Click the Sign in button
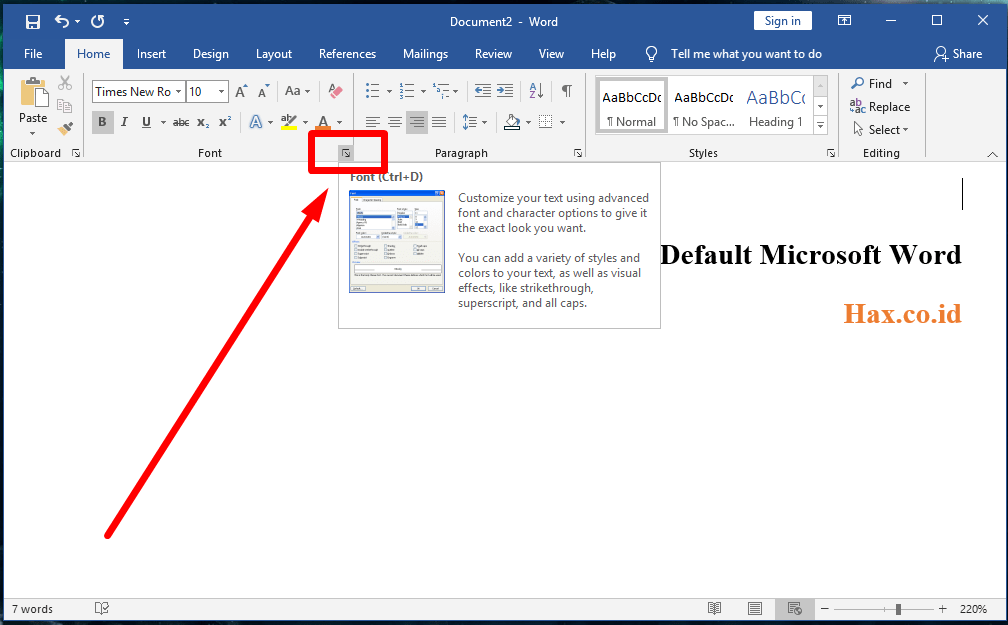The width and height of the screenshot is (1008, 625). tap(782, 21)
